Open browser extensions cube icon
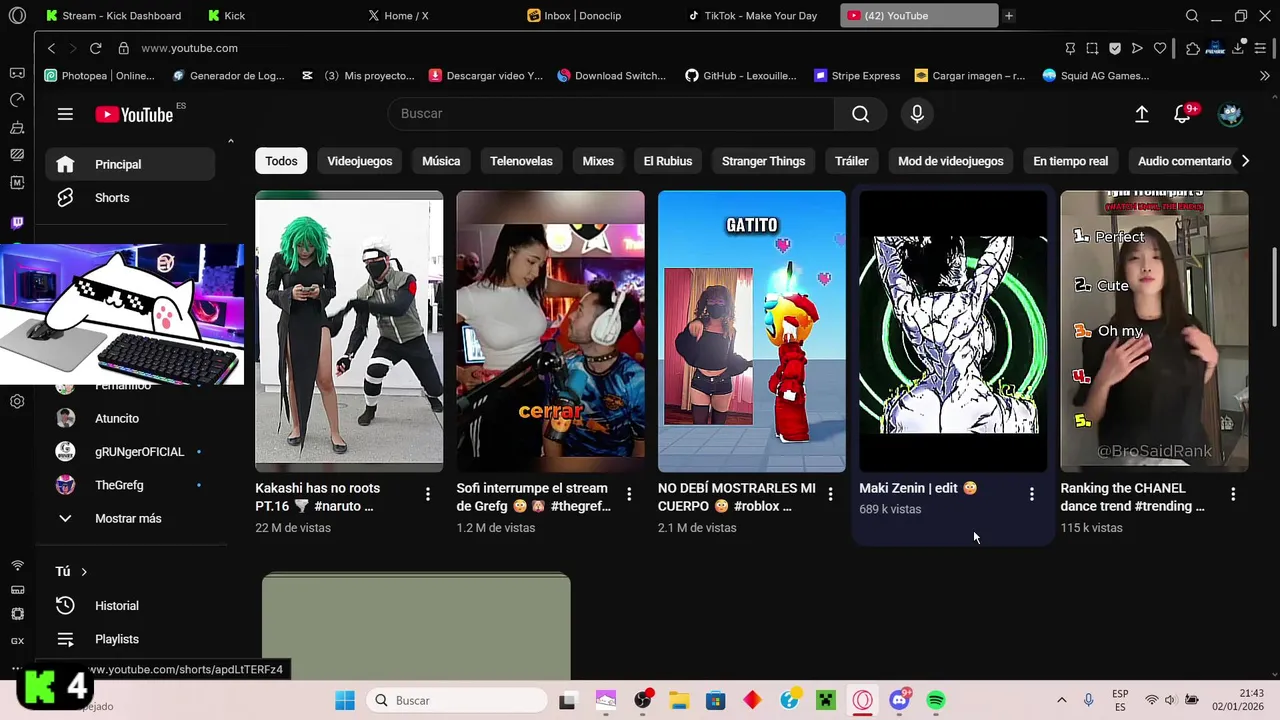Viewport: 1280px width, 720px height. click(1193, 48)
